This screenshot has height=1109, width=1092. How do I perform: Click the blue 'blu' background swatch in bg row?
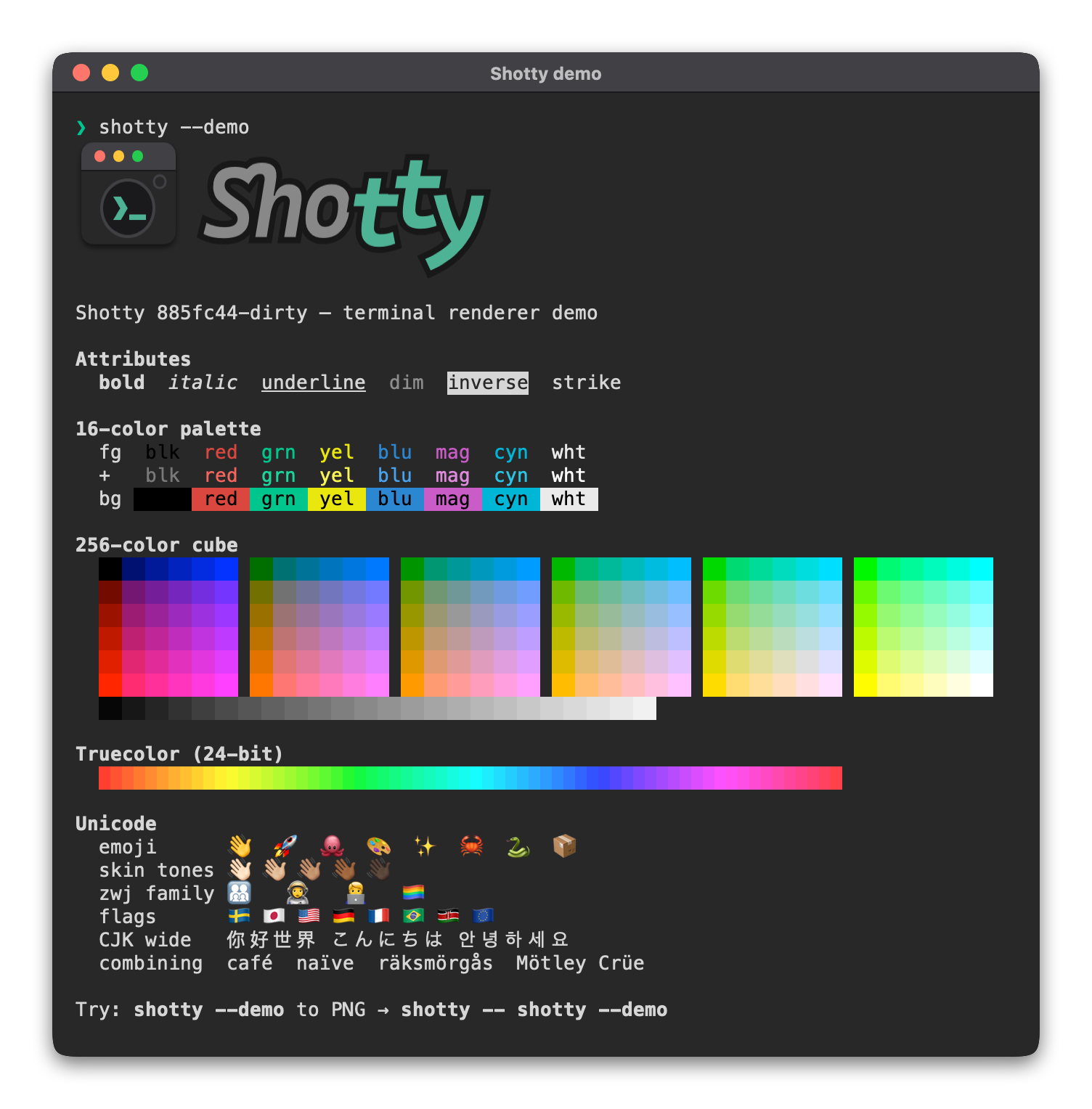(395, 499)
